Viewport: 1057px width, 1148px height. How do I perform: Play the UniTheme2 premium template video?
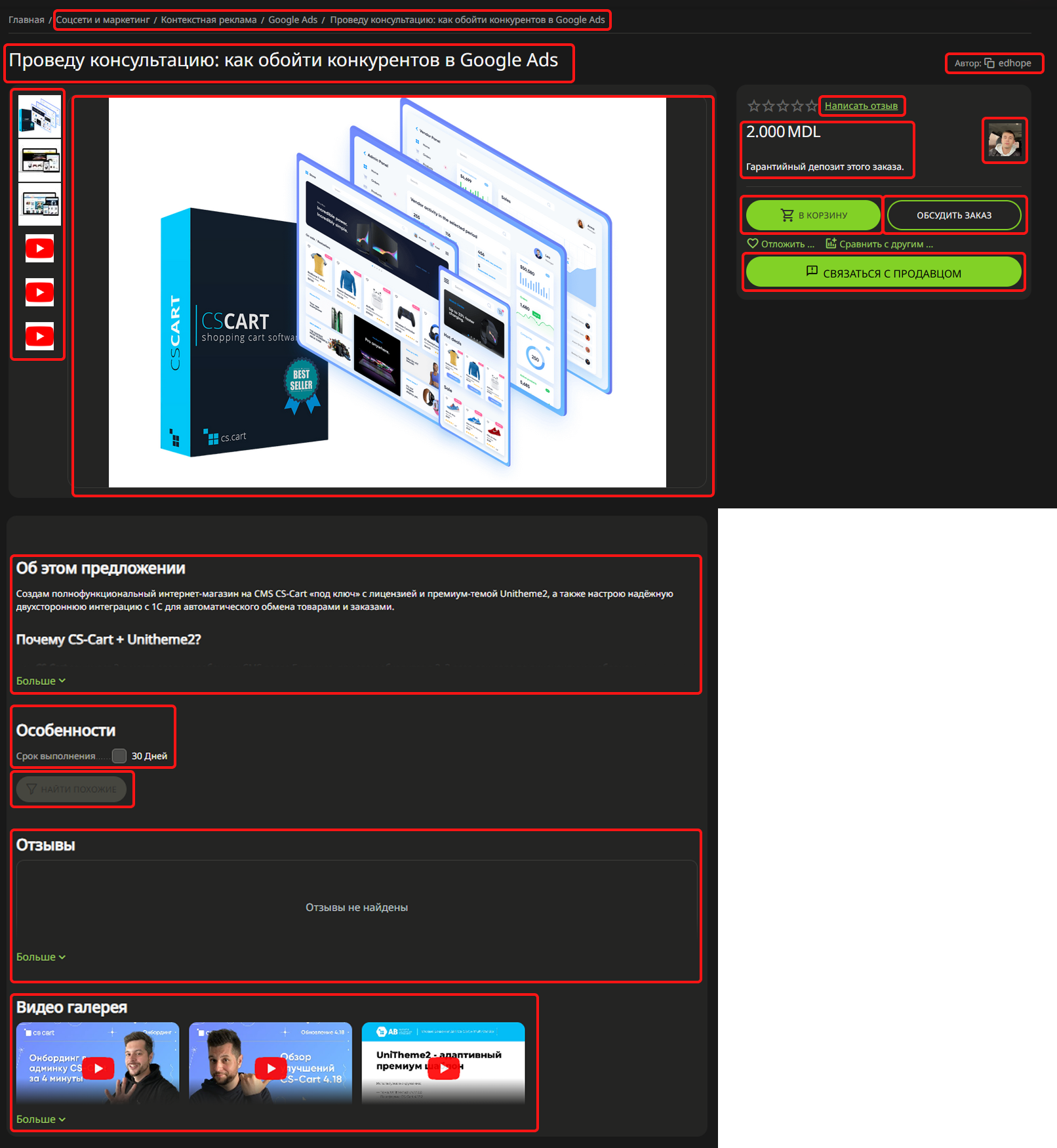[443, 1068]
